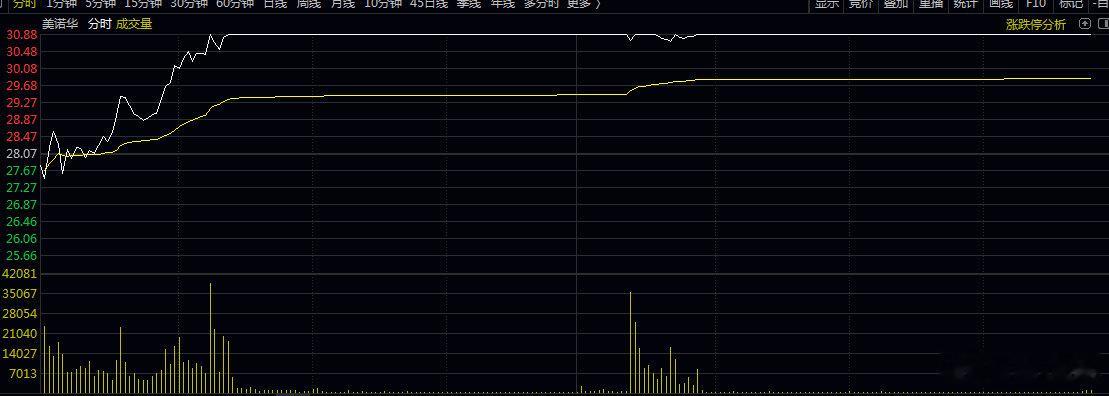Click the 标记 mark button
The height and width of the screenshot is (396, 1109).
tap(1071, 4)
